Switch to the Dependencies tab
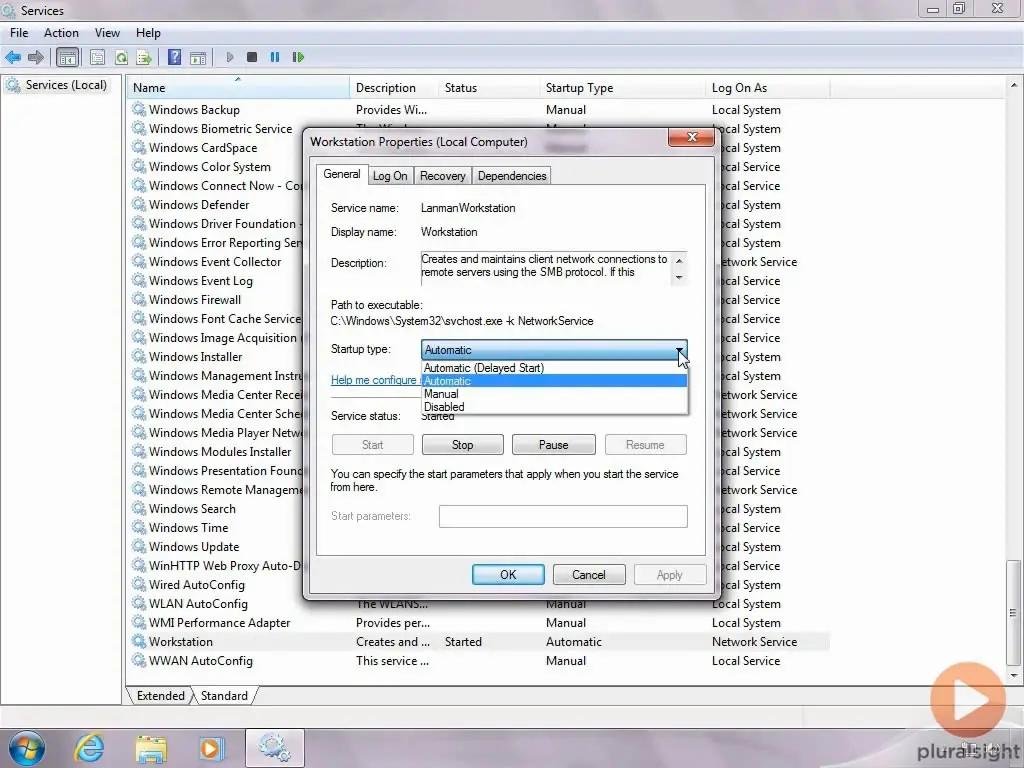 click(x=512, y=176)
